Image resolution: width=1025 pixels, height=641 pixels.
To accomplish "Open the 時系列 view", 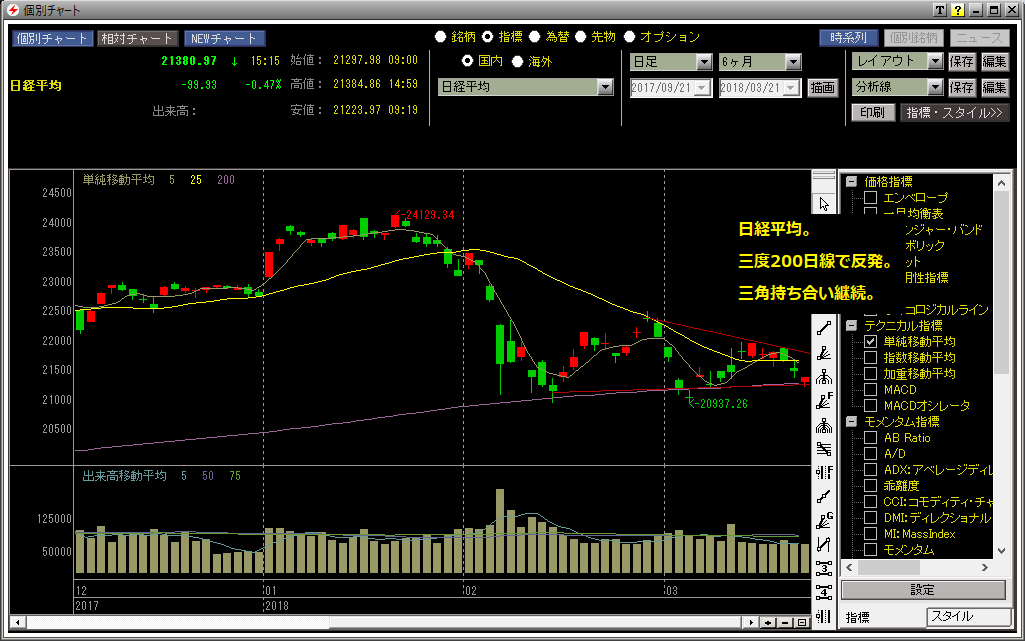I will (x=849, y=38).
